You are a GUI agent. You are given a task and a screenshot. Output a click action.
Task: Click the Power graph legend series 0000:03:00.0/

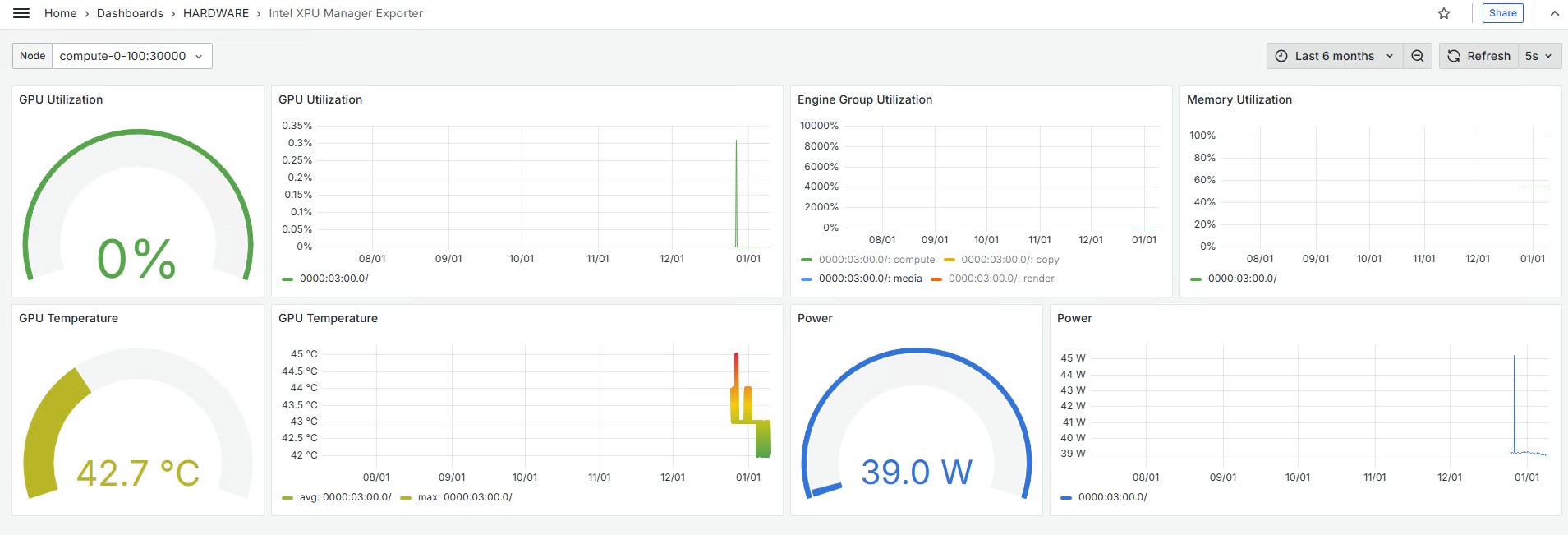pyautogui.click(x=1112, y=497)
